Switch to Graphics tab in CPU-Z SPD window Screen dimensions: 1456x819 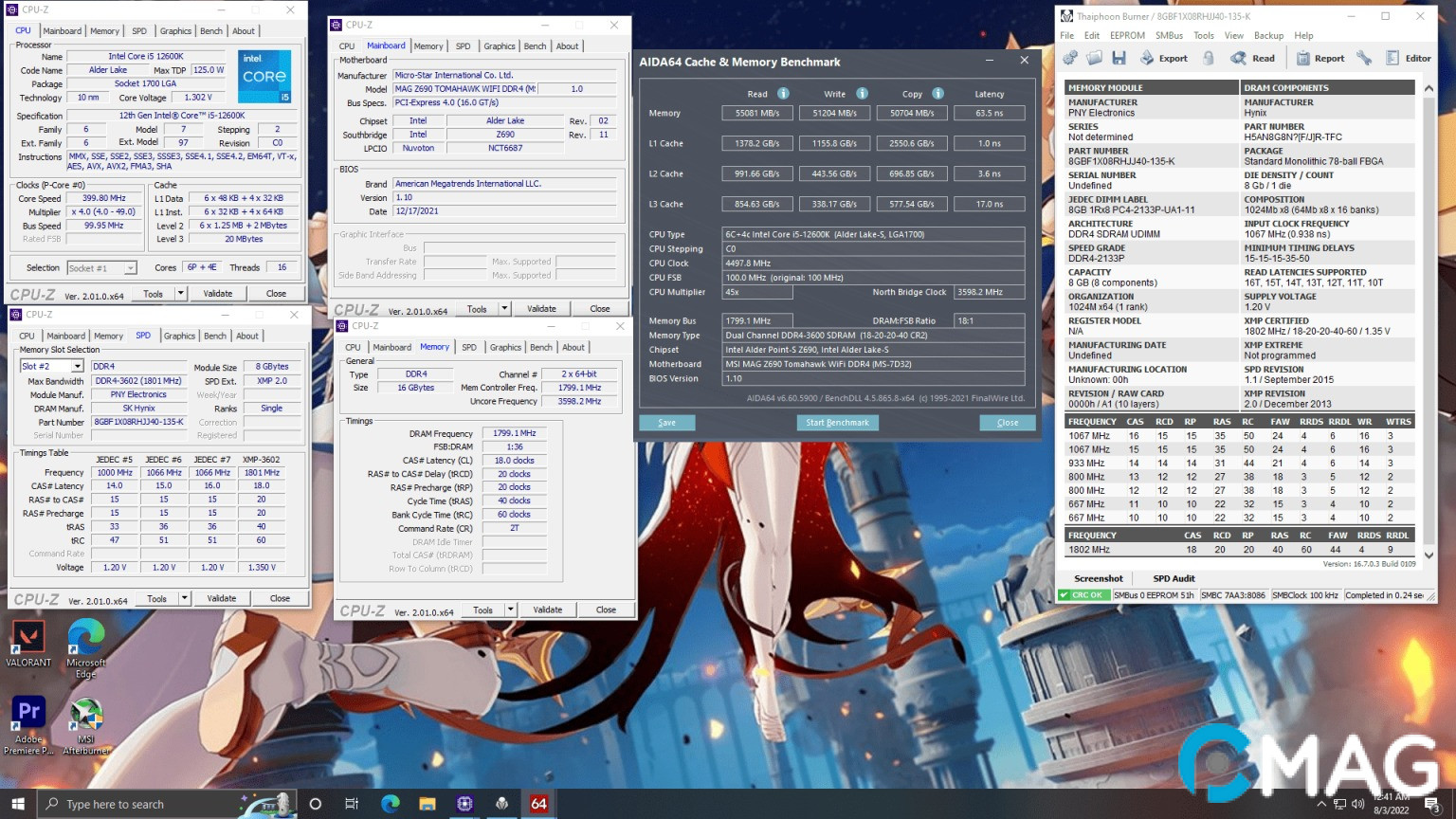(x=179, y=336)
